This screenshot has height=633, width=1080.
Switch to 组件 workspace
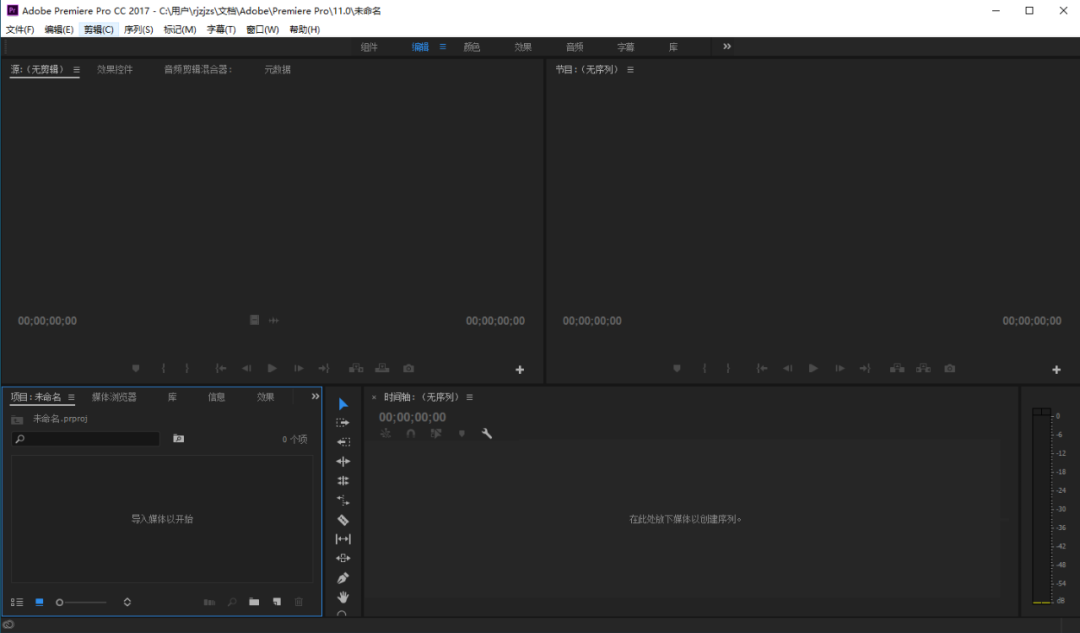click(x=369, y=47)
